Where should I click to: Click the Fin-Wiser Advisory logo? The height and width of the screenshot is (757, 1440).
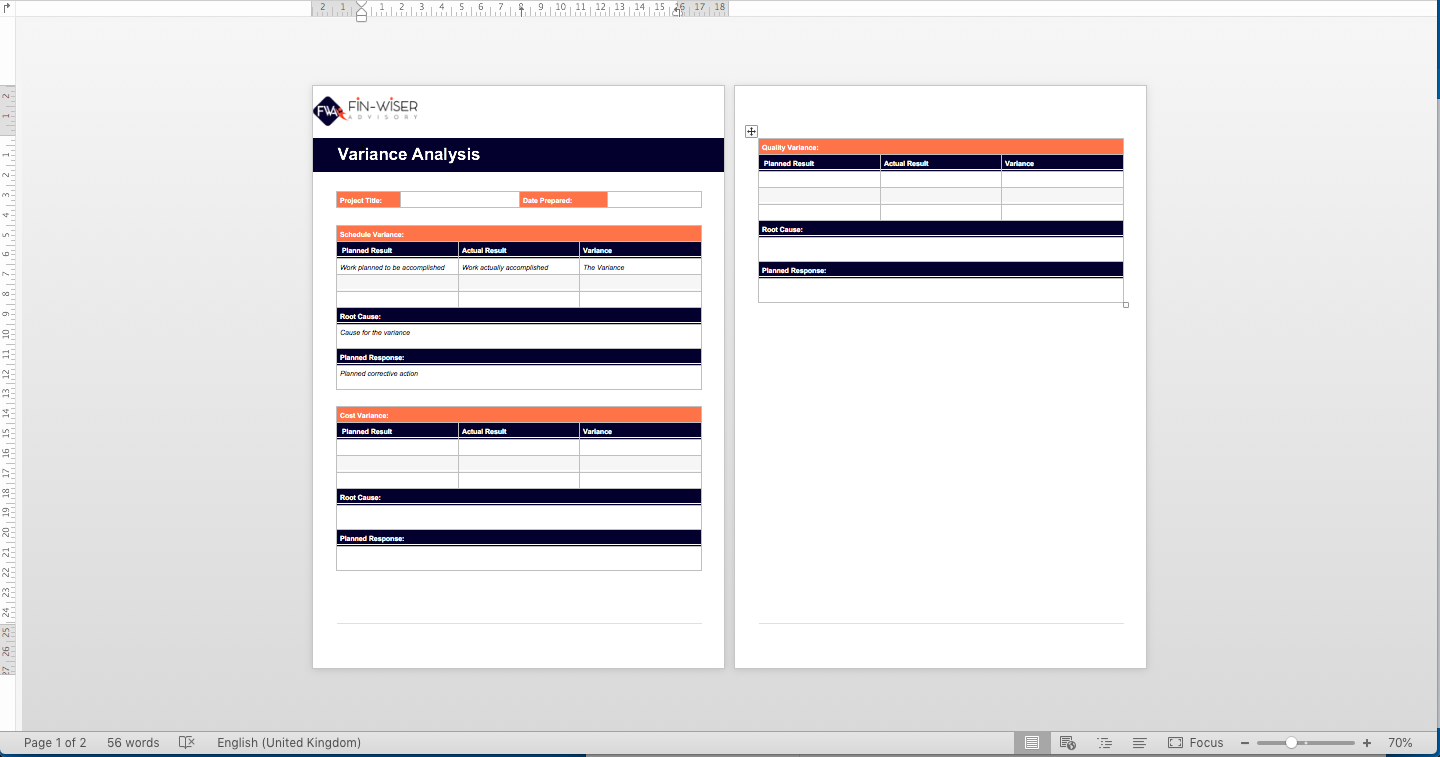point(366,110)
